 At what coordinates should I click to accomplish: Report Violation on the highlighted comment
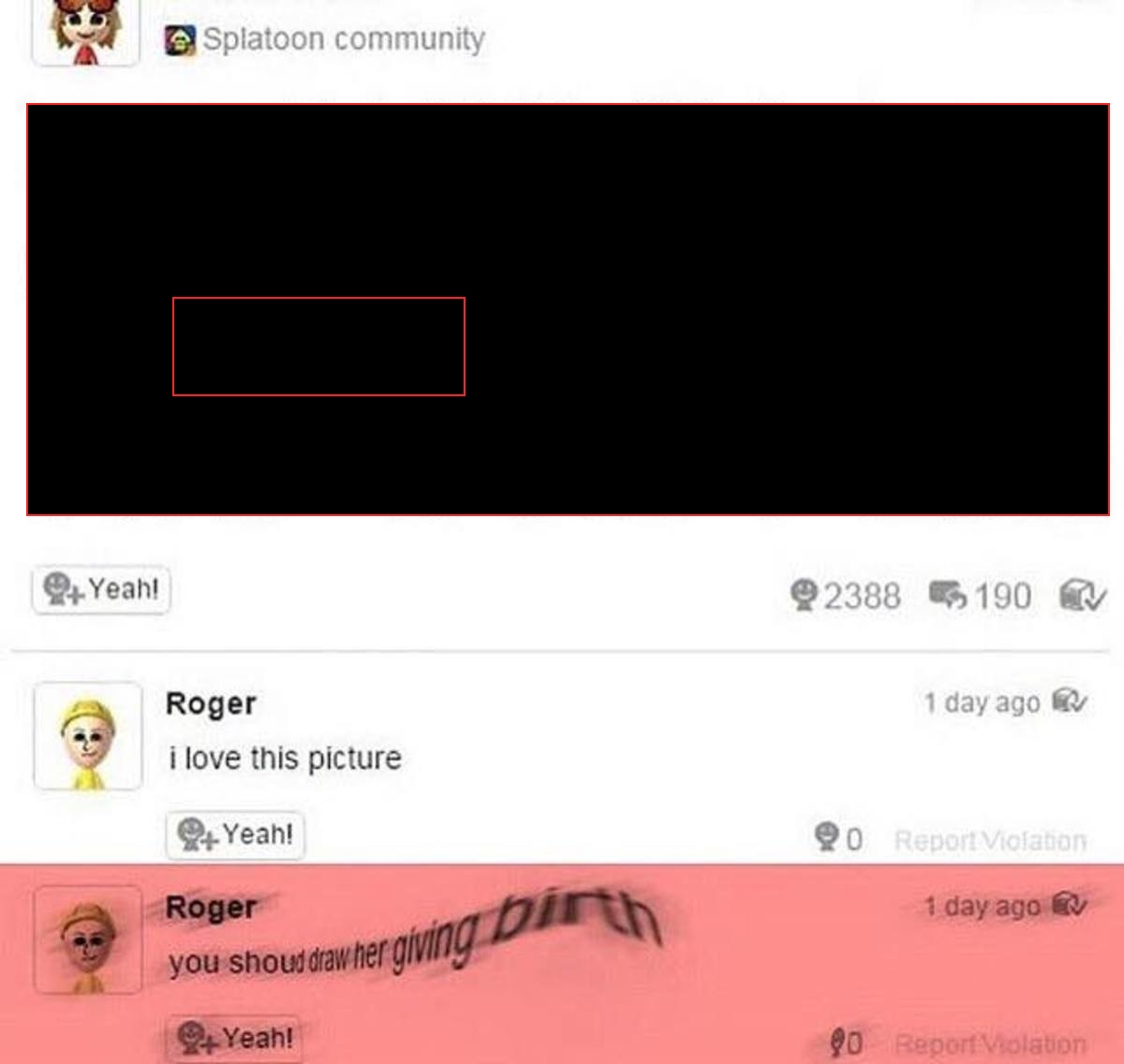(990, 1043)
